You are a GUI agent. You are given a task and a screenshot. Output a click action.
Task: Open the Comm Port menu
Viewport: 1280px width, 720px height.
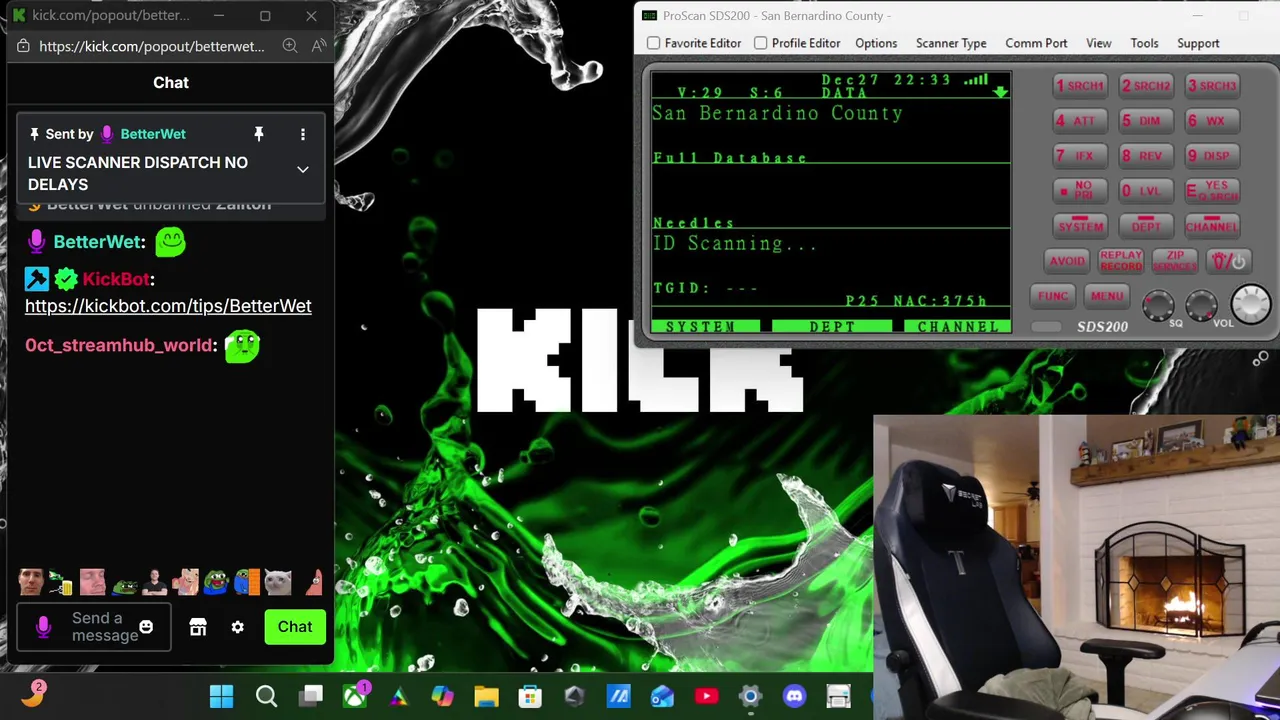pos(1036,43)
